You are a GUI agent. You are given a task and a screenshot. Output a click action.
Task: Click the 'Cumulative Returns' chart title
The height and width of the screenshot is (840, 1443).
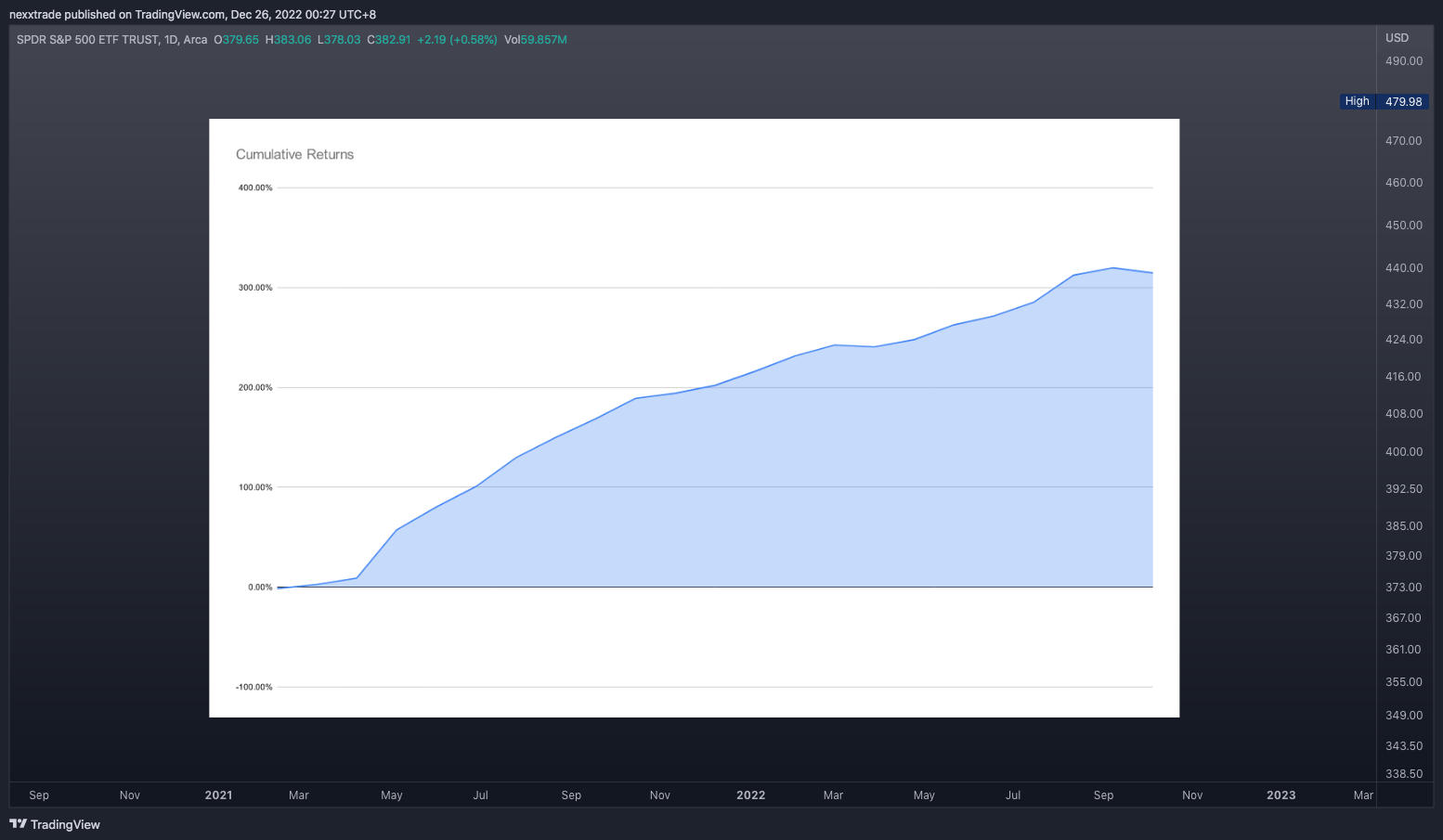(294, 154)
